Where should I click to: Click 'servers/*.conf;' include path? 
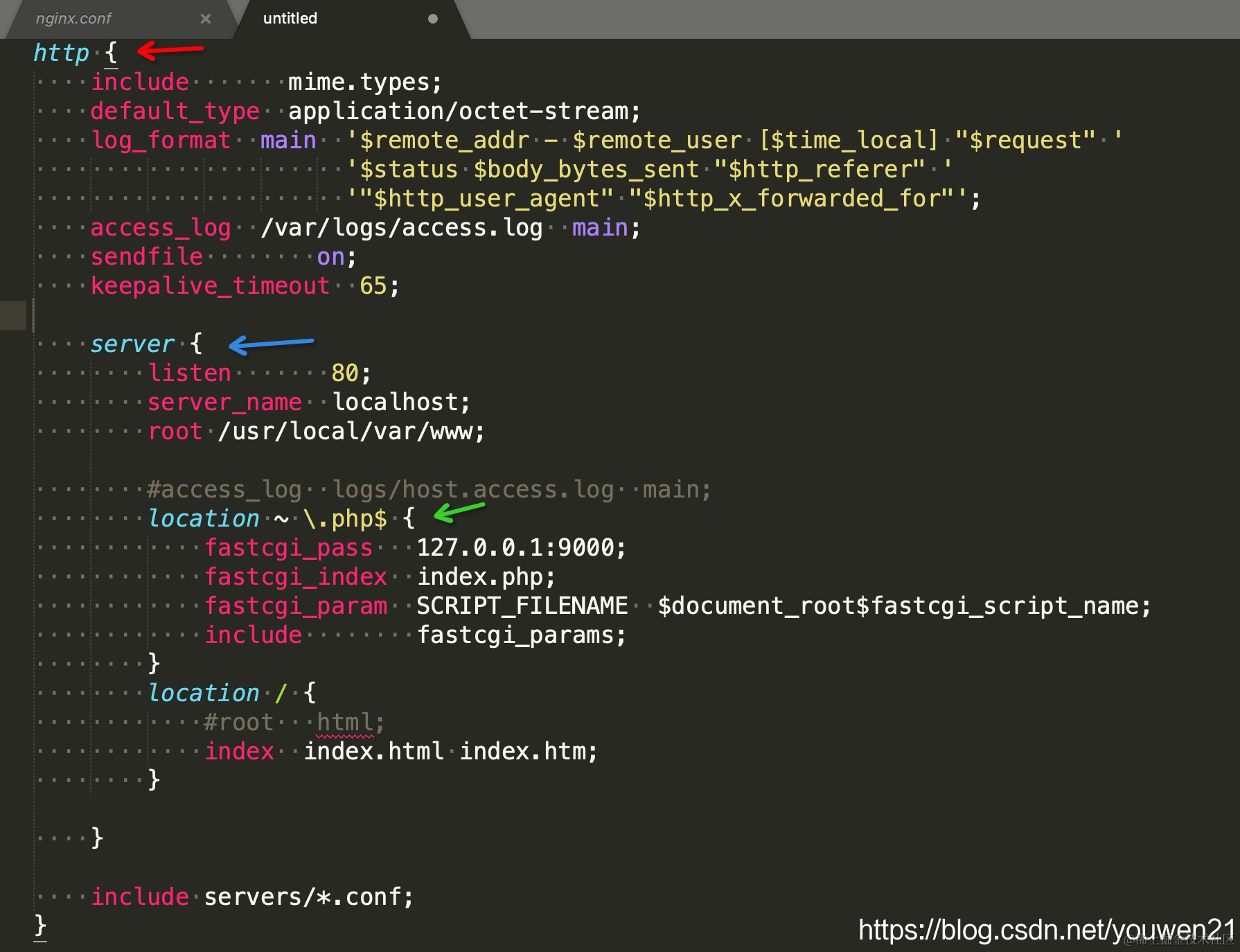point(309,897)
